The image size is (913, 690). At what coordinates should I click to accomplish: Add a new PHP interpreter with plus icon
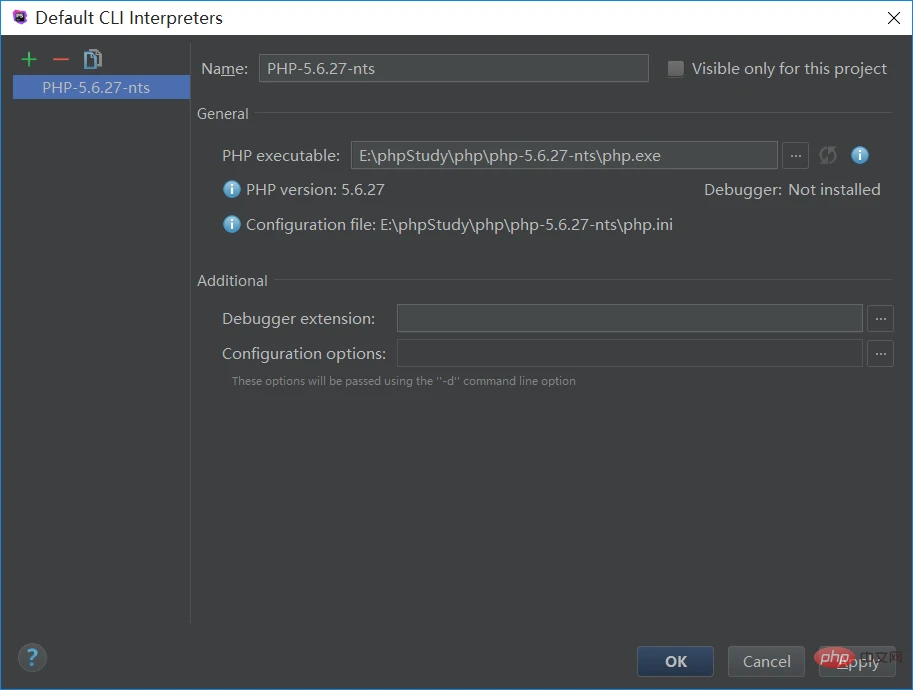pyautogui.click(x=29, y=59)
